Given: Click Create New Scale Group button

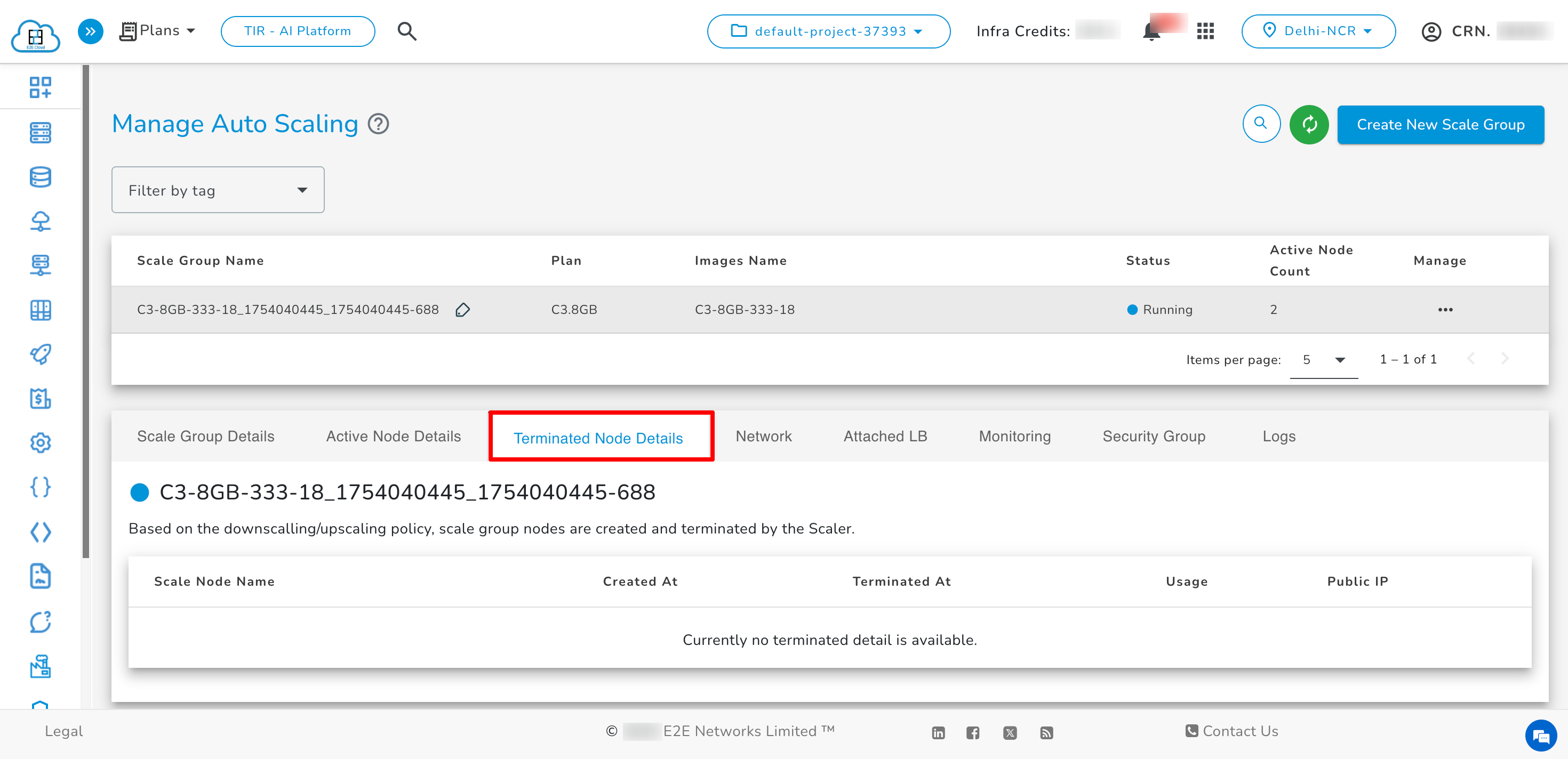Looking at the screenshot, I should click(1440, 125).
